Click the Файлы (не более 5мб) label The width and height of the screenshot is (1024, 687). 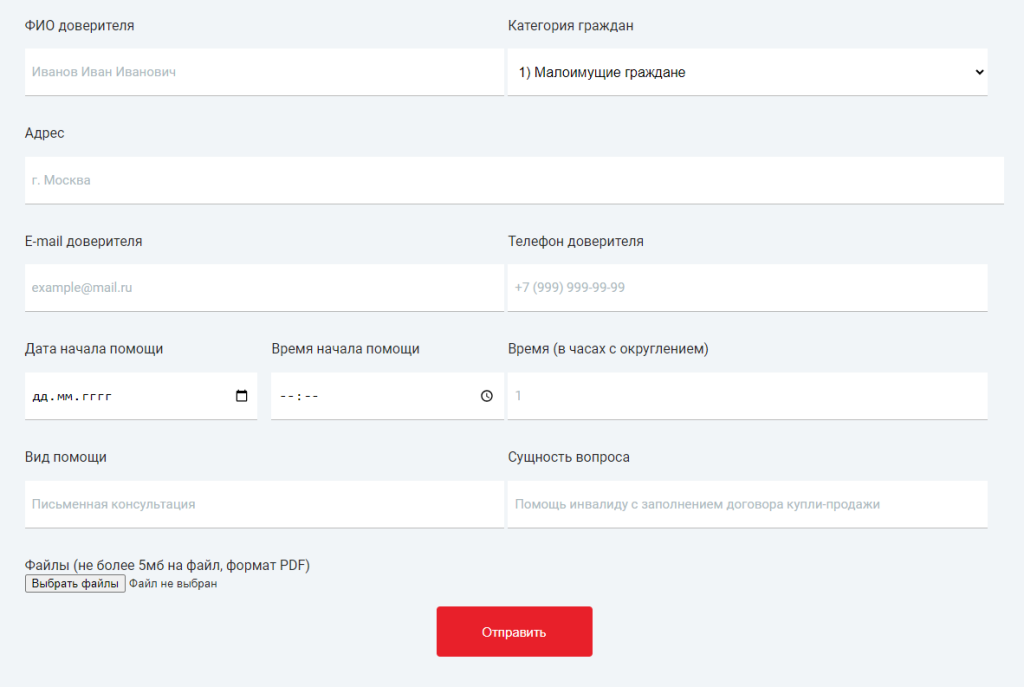pyautogui.click(x=167, y=565)
